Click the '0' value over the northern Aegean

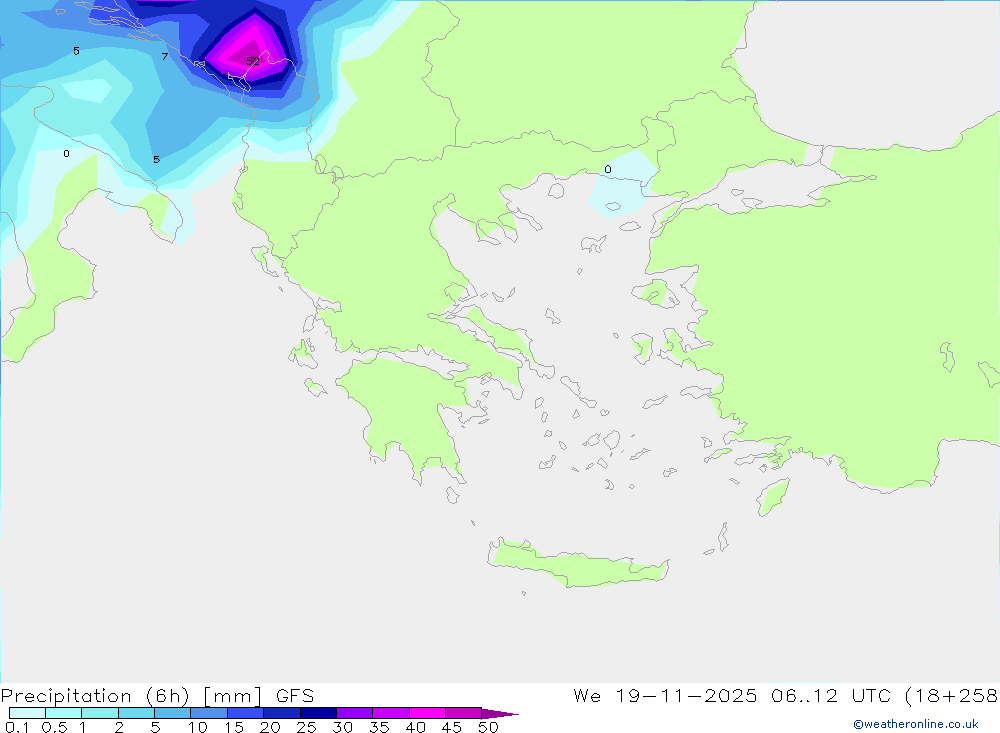tap(608, 169)
